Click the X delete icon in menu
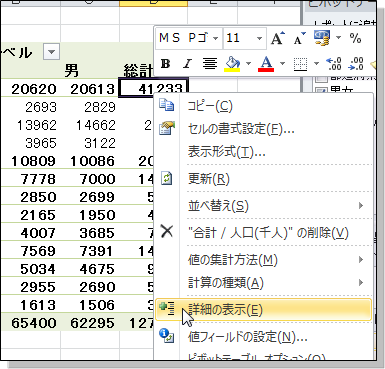The image size is (385, 369). pyautogui.click(x=167, y=231)
